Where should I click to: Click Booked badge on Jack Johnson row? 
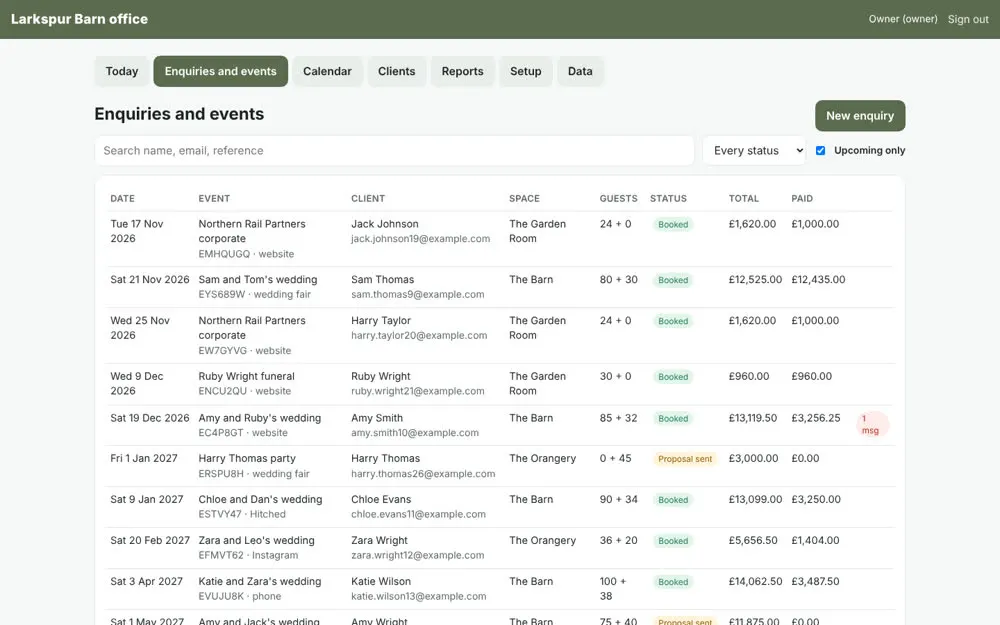[673, 224]
